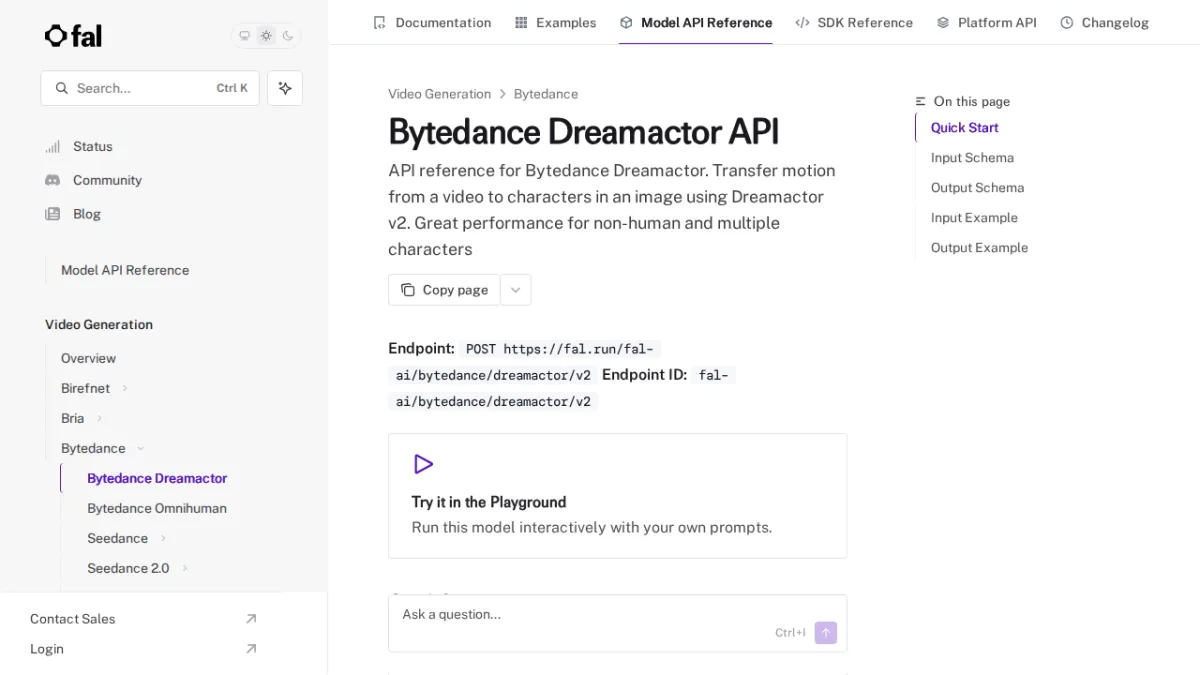This screenshot has height=675, width=1200.
Task: Click the Examples grid icon
Action: click(x=521, y=22)
